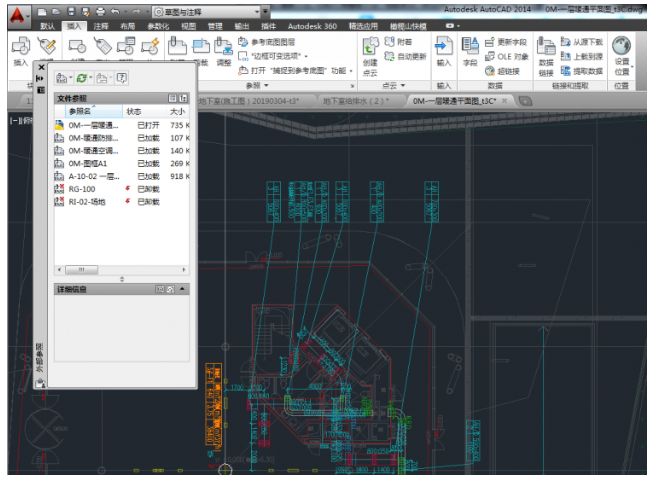This screenshot has height=481, width=656.
Task: Select the RG-100 unloaded reference row
Action: [x=122, y=189]
